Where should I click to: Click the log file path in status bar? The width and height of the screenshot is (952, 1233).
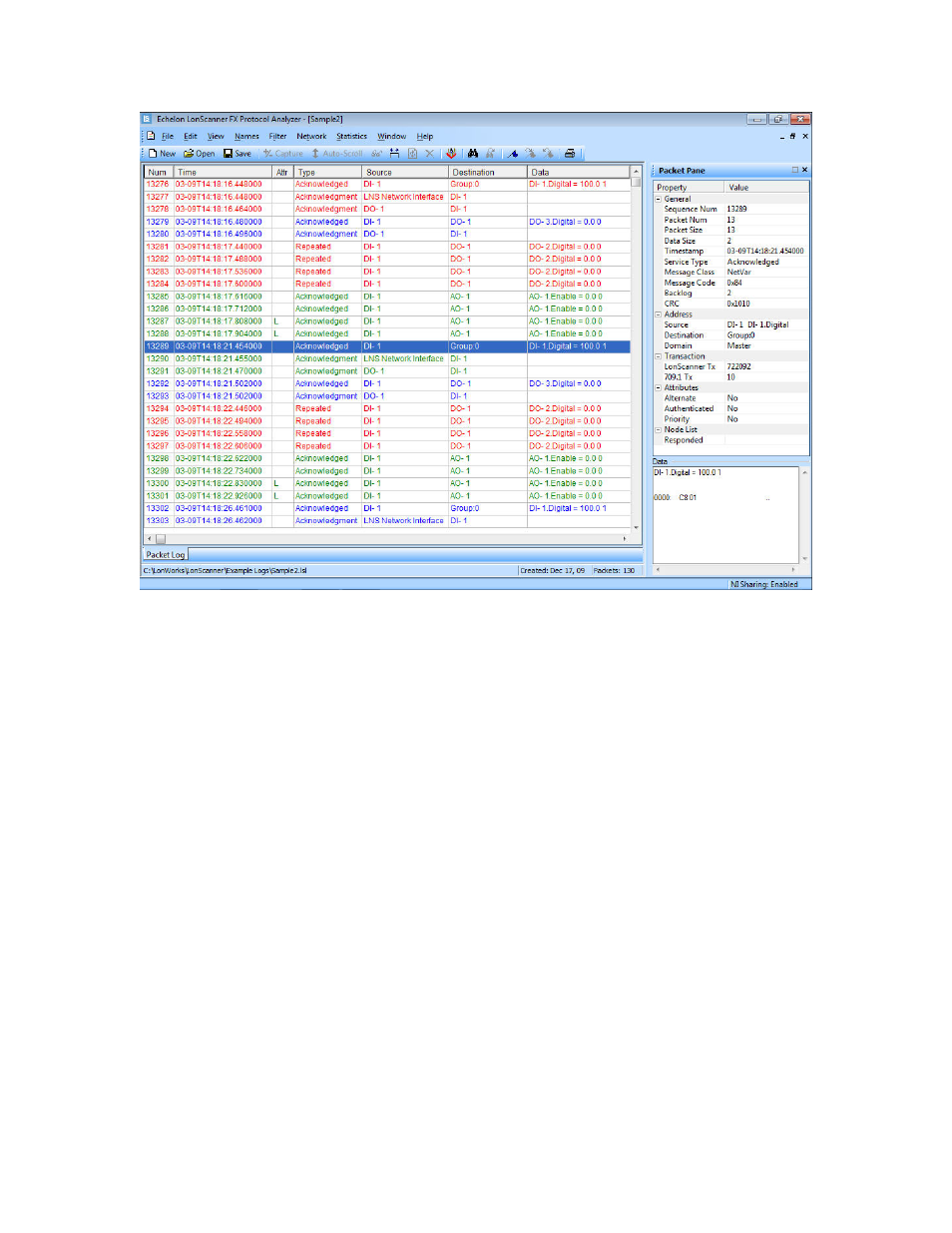(225, 571)
